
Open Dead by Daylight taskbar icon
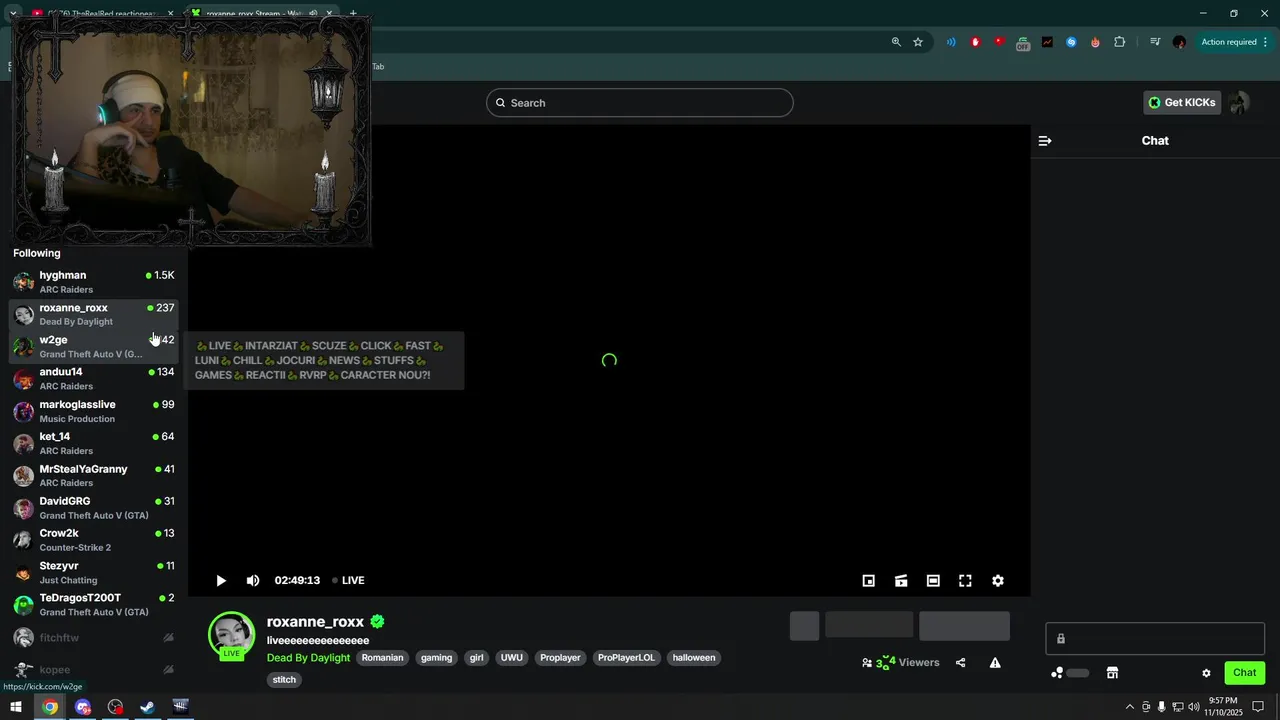tap(180, 707)
